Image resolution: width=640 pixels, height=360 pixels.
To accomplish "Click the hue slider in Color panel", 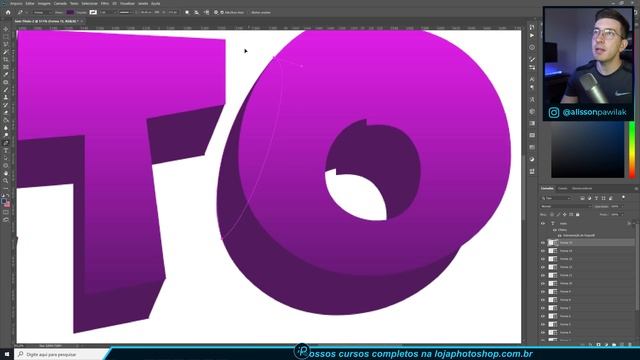I will (632, 150).
